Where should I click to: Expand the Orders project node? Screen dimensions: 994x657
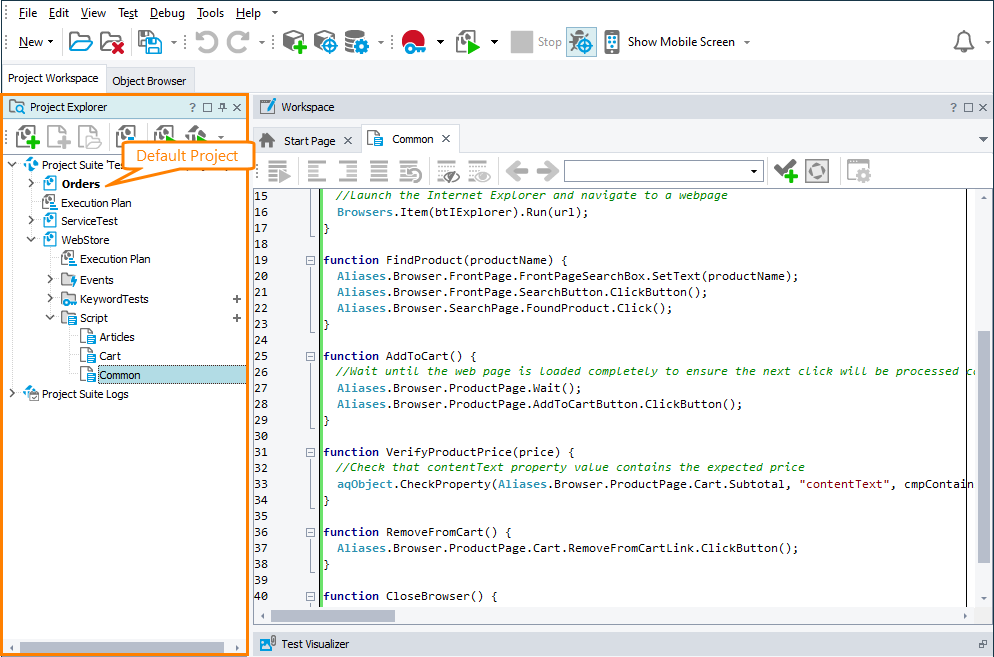point(31,184)
